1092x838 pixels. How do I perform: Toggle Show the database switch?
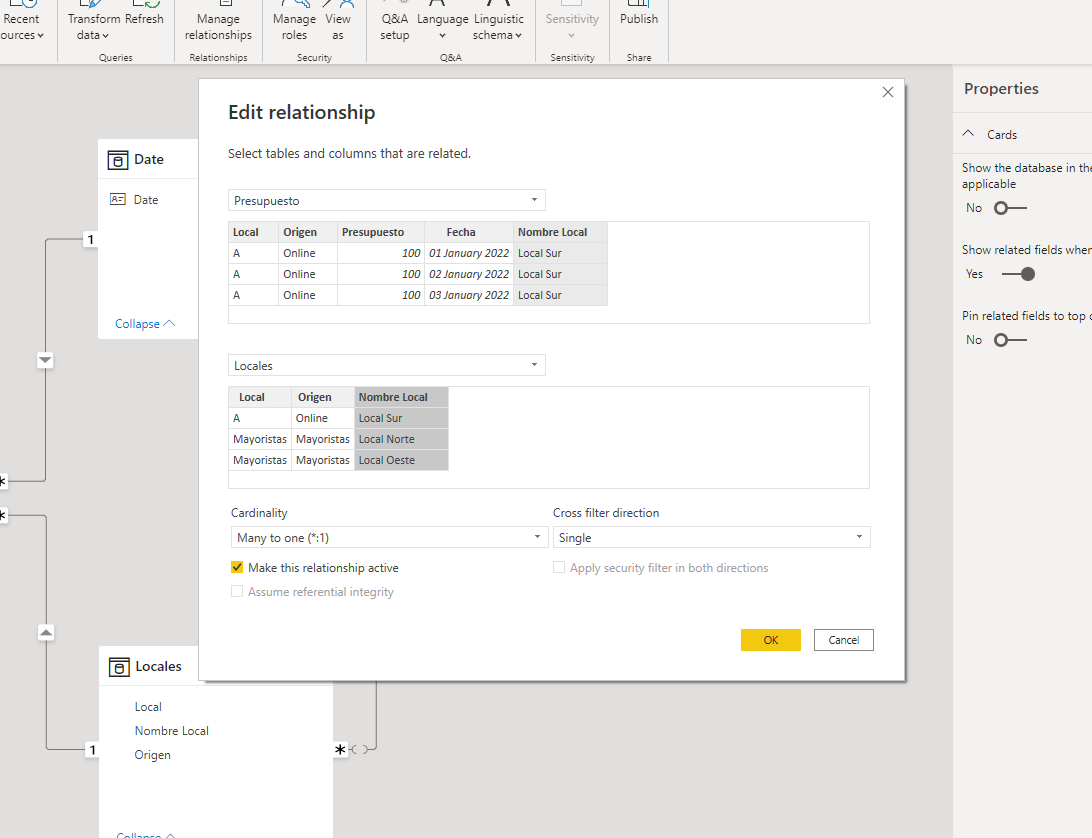click(x=1010, y=208)
